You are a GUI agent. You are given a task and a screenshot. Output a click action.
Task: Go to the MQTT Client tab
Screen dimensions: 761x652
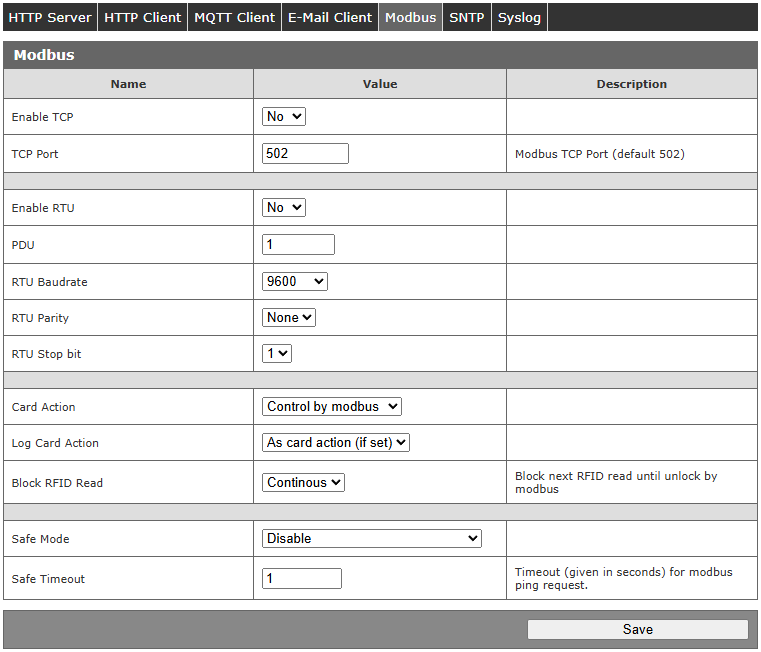coord(234,17)
